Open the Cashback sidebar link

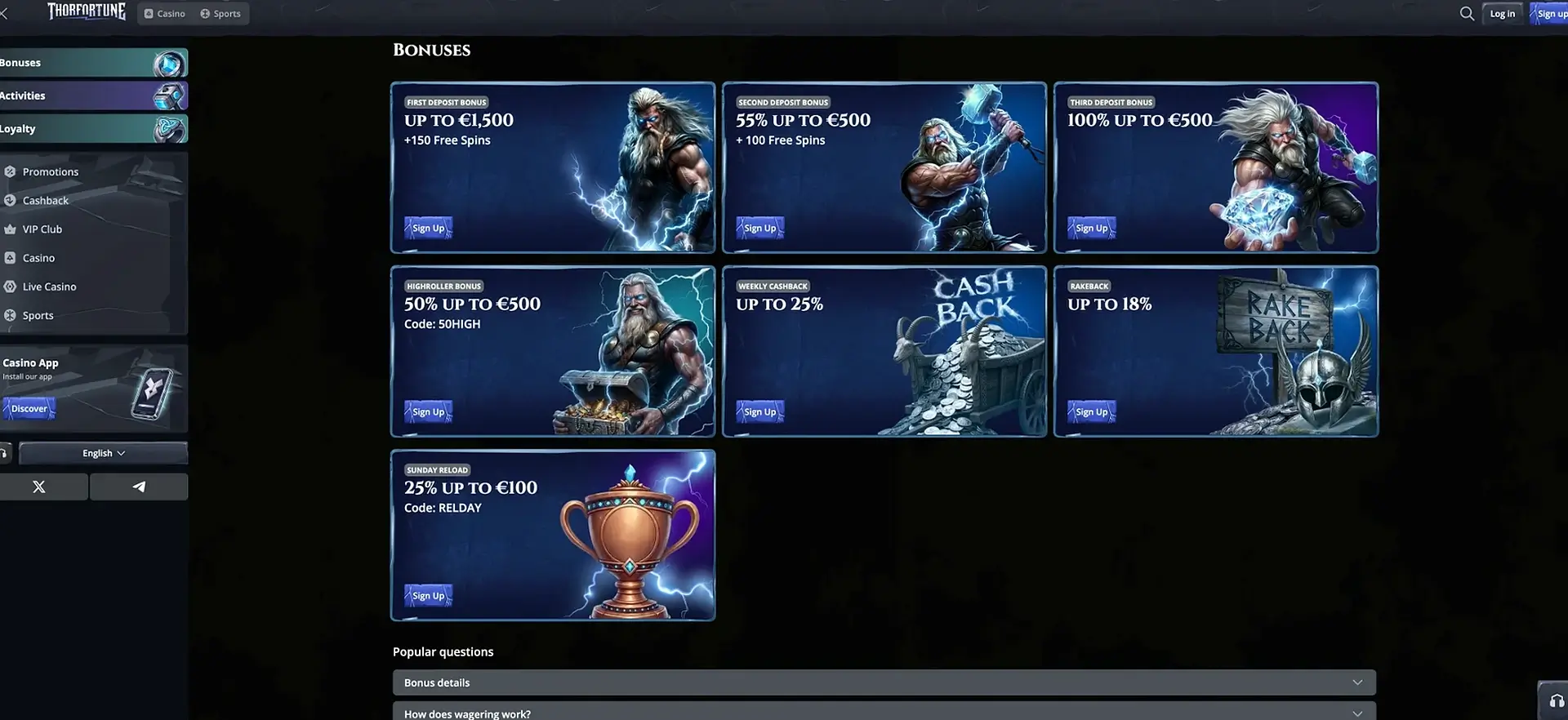click(x=46, y=200)
